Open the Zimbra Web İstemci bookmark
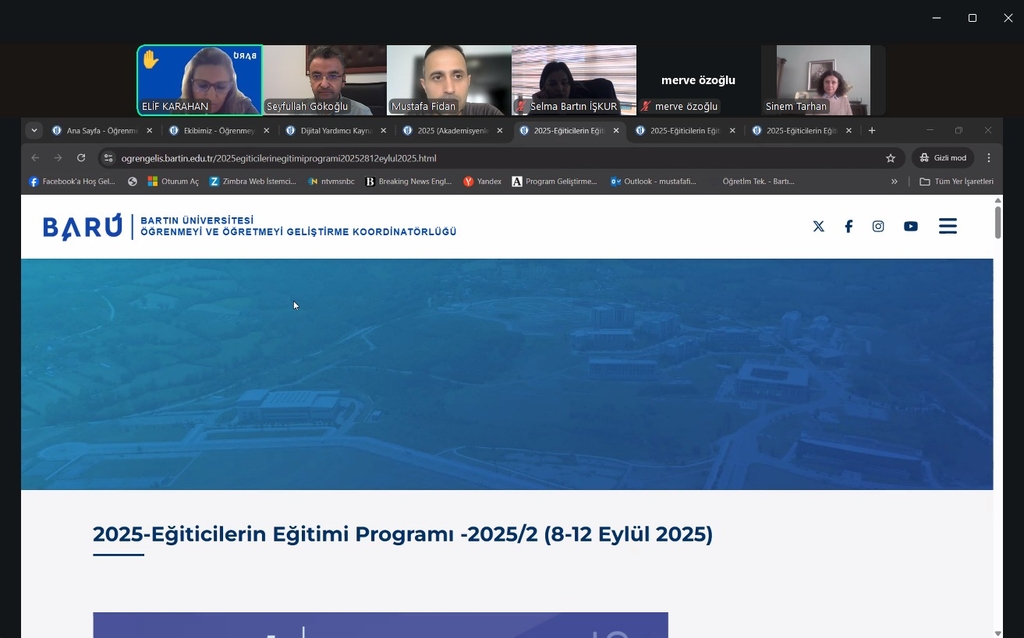Screen dimensions: 1024x638 point(252,182)
